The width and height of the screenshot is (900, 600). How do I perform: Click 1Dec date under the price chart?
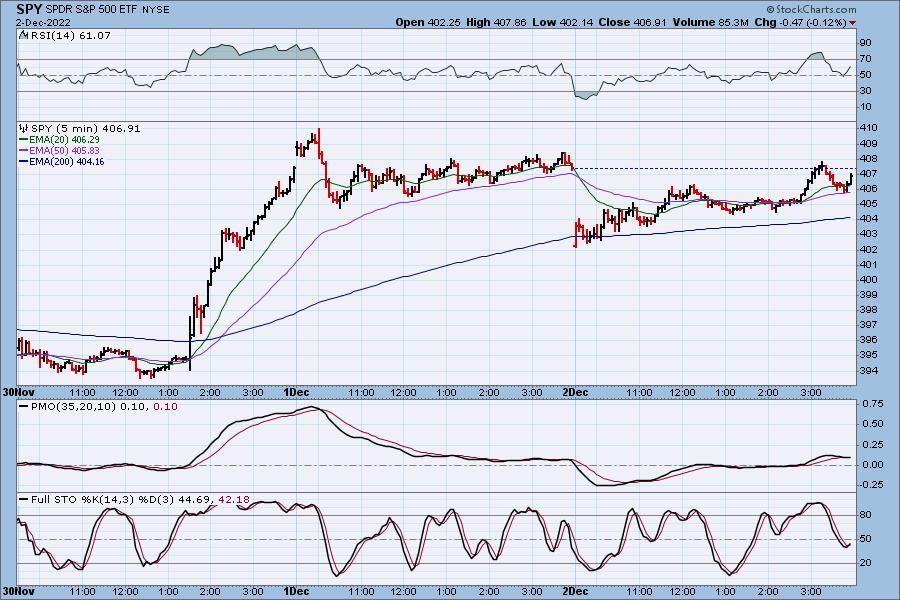point(297,393)
